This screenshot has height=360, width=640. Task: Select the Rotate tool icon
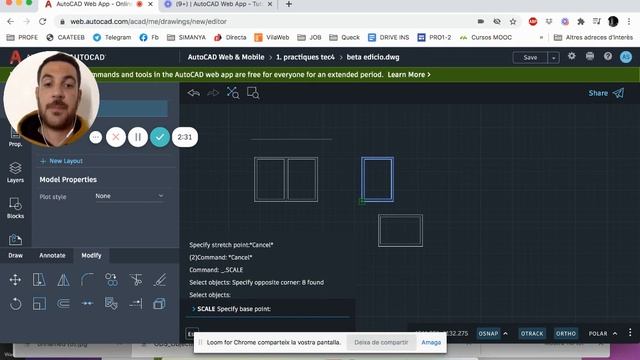point(15,304)
